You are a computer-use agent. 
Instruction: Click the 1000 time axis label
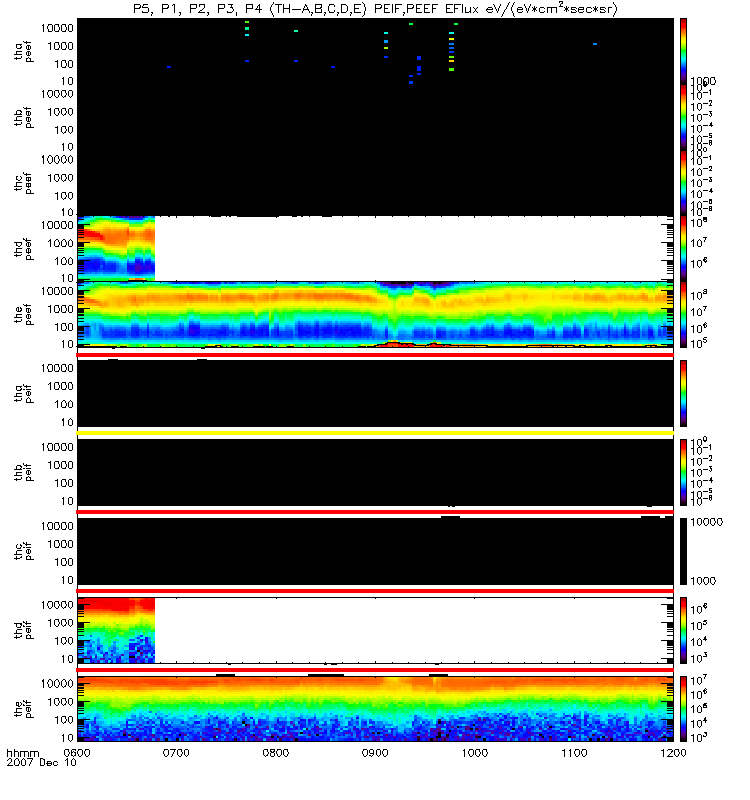[x=474, y=753]
